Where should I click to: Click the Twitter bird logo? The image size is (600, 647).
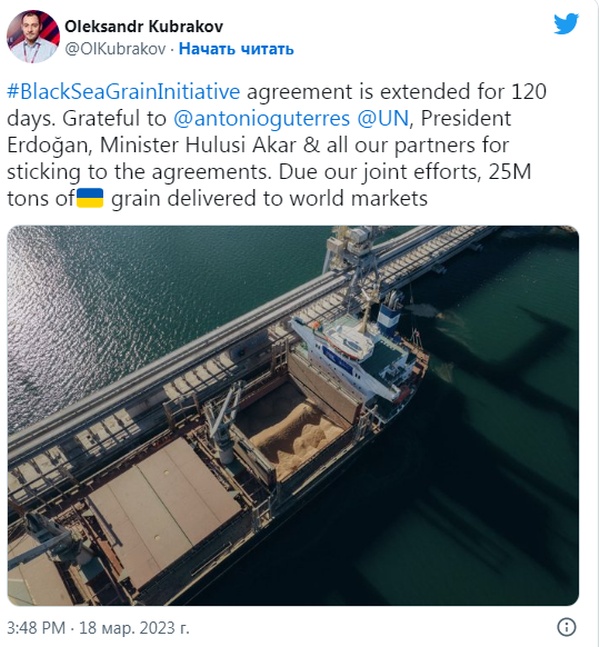(566, 24)
